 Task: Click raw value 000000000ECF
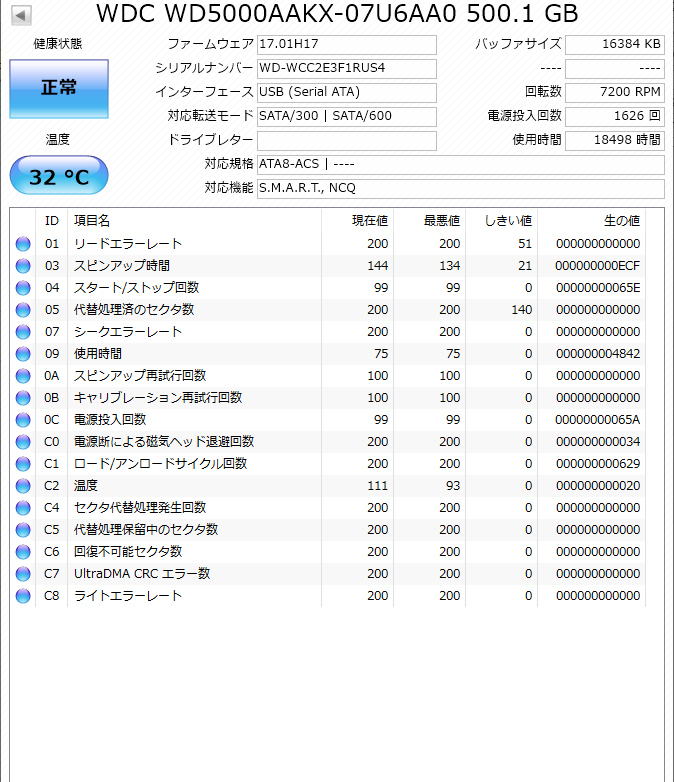[x=598, y=266]
